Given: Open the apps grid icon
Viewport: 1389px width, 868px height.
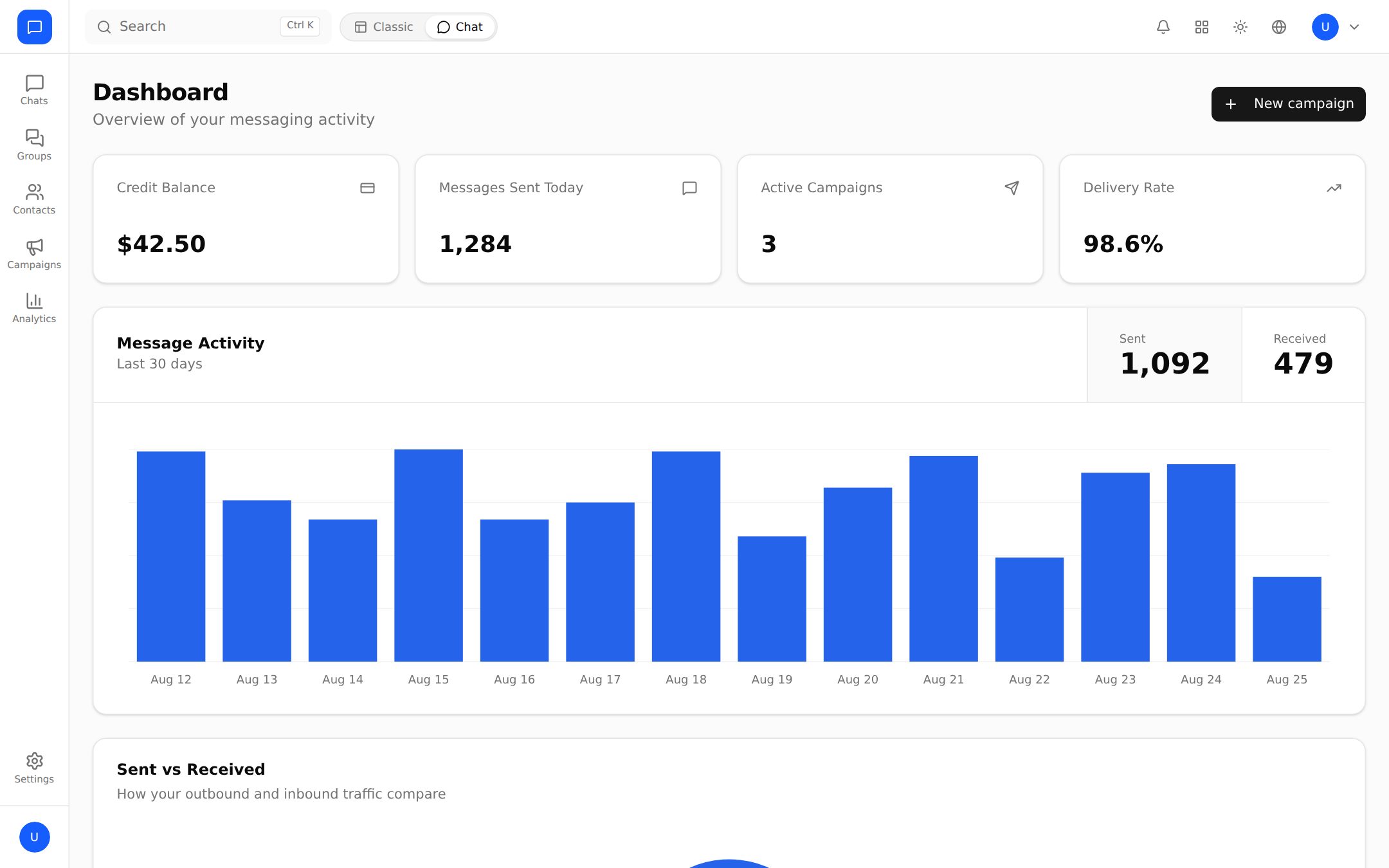Looking at the screenshot, I should (x=1202, y=27).
